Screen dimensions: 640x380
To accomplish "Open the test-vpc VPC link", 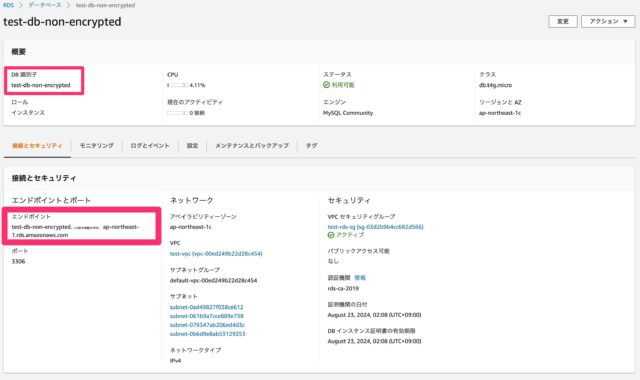I will (x=216, y=253).
